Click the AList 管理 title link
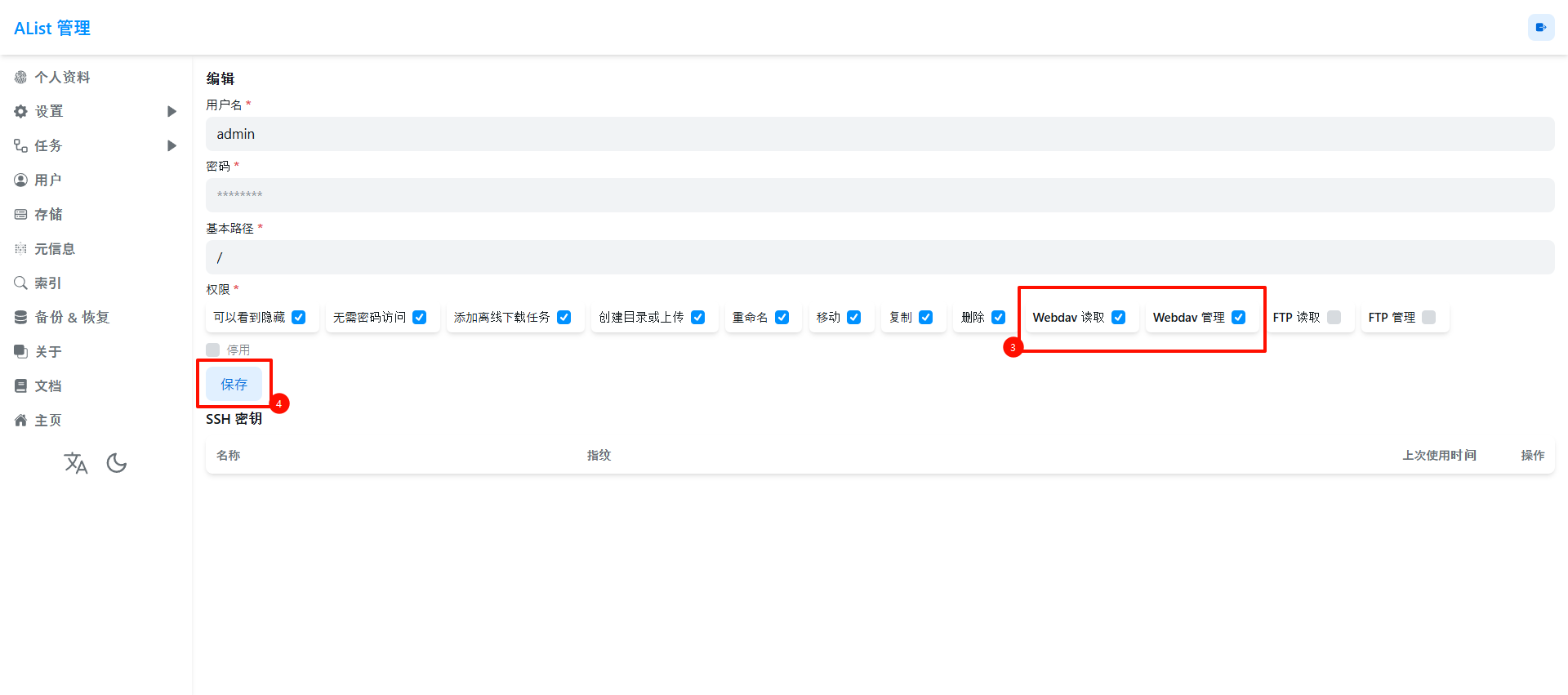1568x695 pixels. [52, 29]
